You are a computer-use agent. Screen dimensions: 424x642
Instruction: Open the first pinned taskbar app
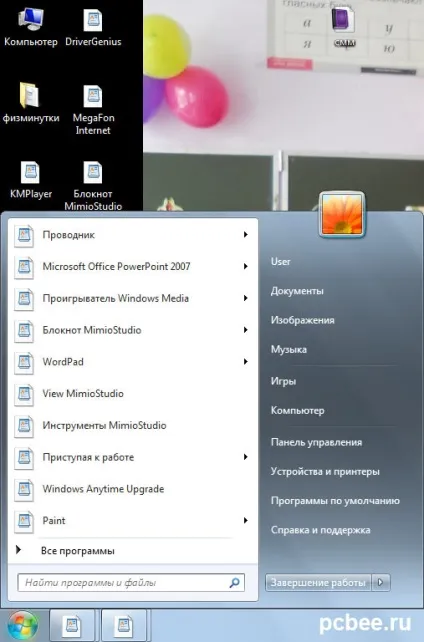(x=72, y=626)
